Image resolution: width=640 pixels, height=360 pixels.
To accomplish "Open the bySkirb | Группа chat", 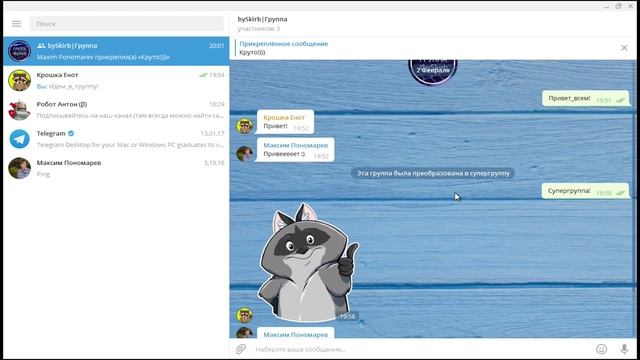I will click(x=116, y=51).
